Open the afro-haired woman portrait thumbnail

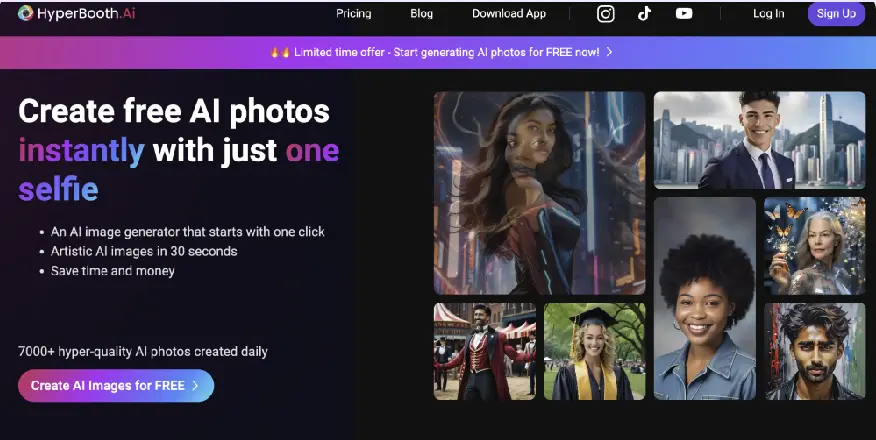[x=705, y=298]
